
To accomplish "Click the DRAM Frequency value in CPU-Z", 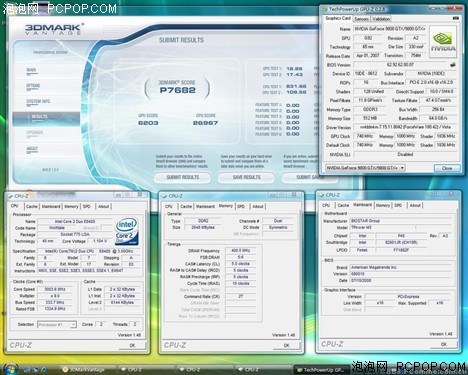I will point(241,250).
